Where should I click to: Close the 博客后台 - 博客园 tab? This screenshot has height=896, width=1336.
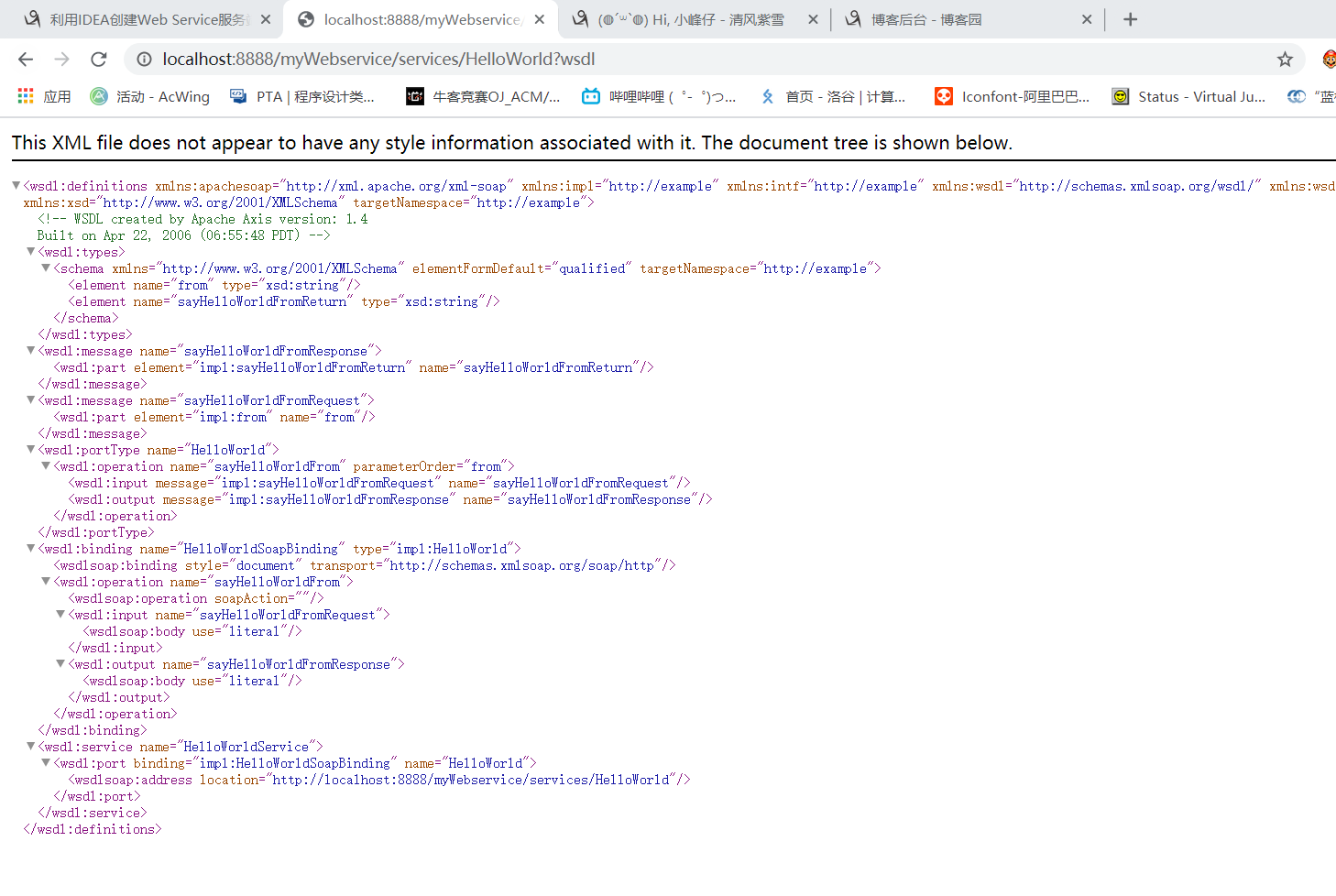coord(1087,19)
